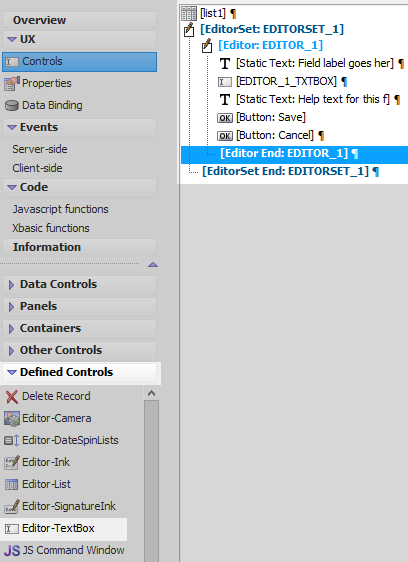Select the Button: Save tree item
The height and width of the screenshot is (562, 408).
pyautogui.click(x=262, y=117)
